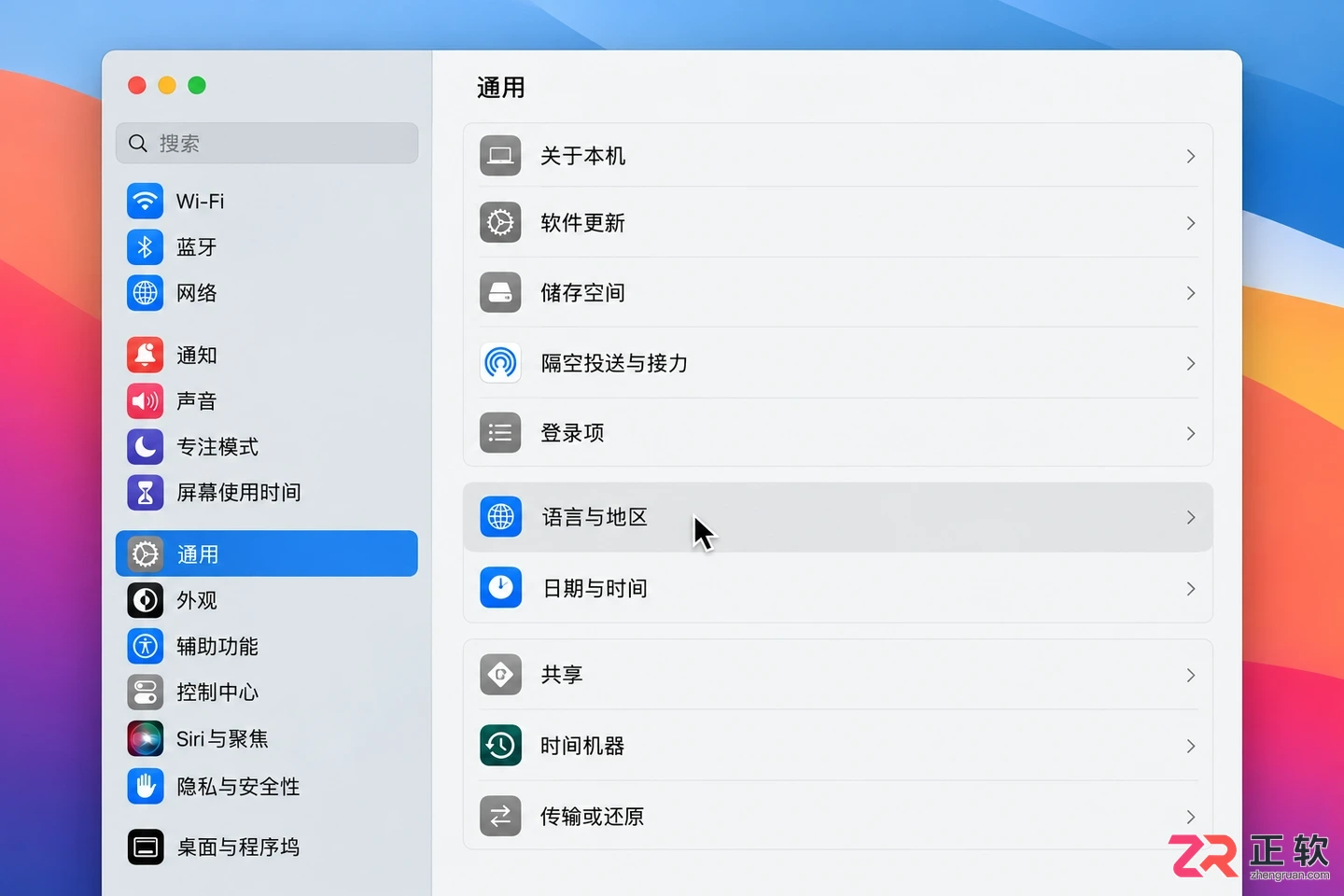This screenshot has height=896, width=1344.
Task: Click the green zoom window button
Action: [197, 85]
